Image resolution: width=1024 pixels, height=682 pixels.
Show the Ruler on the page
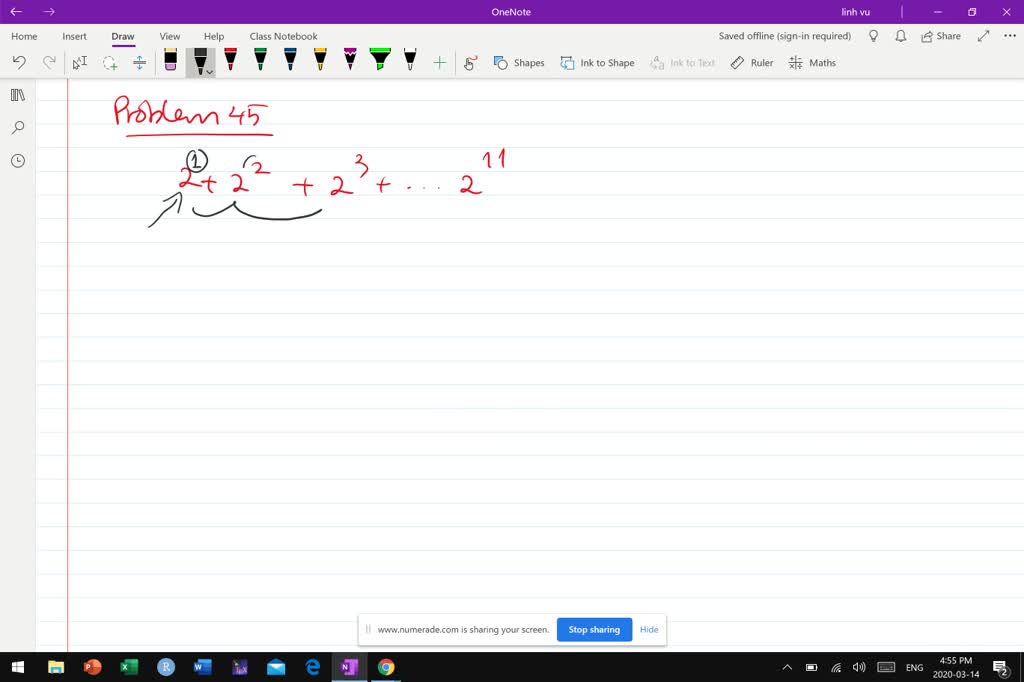point(751,62)
